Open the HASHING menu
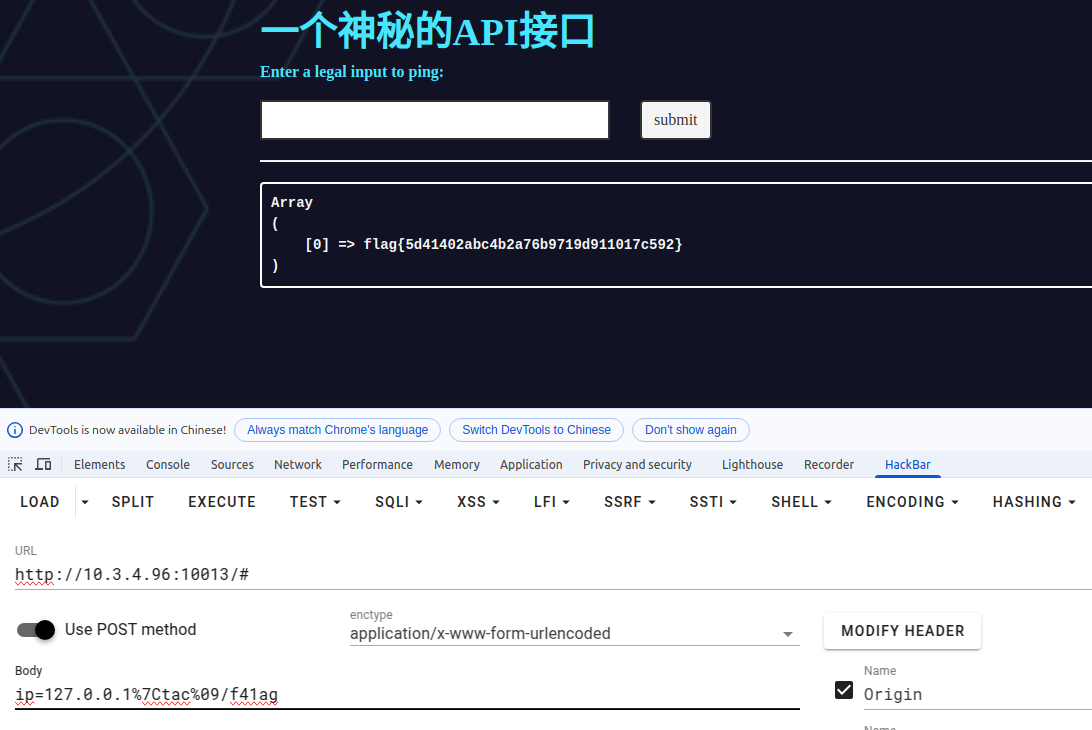The image size is (1092, 730). (x=1034, y=502)
